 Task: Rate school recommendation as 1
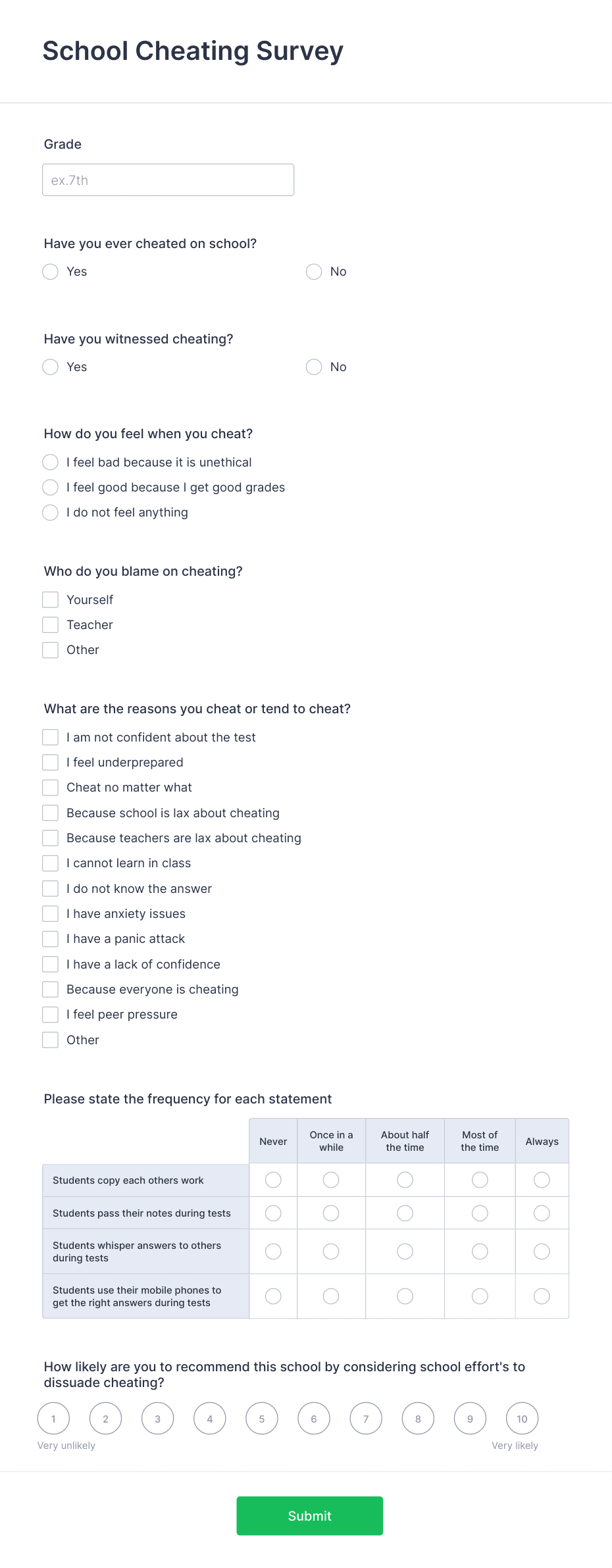pos(53,1419)
